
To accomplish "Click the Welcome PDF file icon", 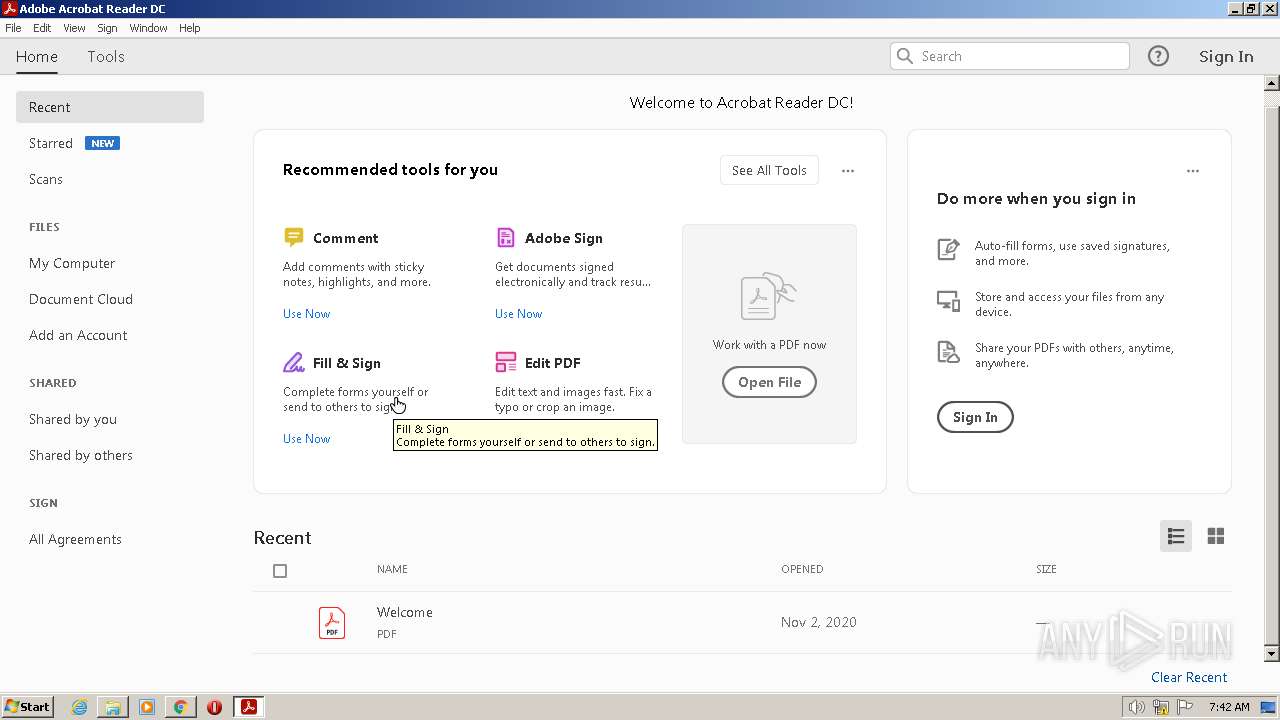I will click(332, 622).
